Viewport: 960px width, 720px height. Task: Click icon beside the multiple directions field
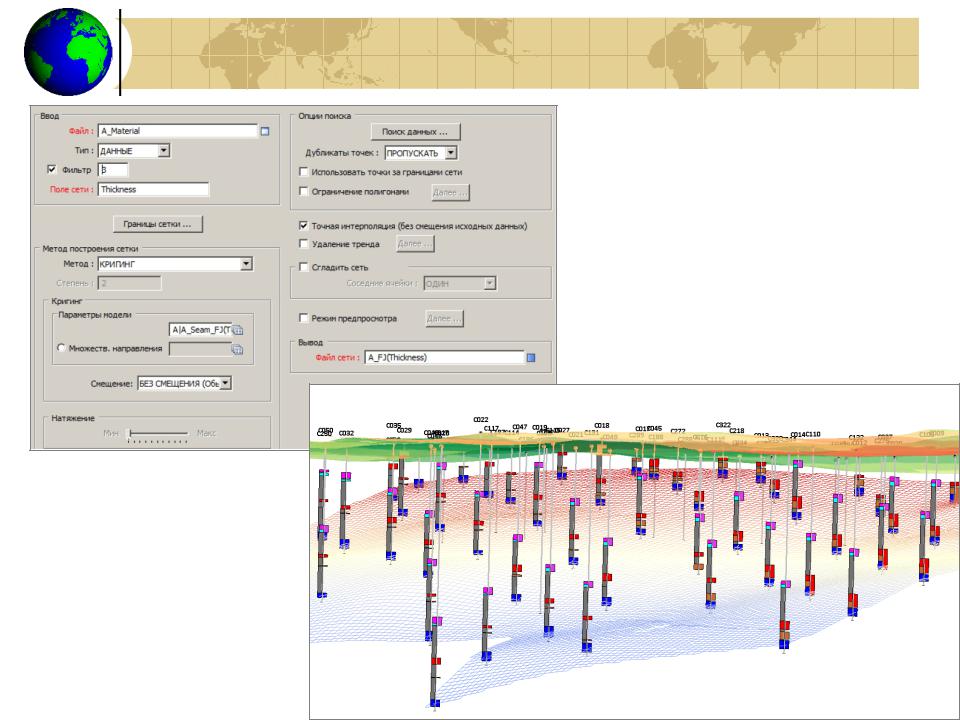click(x=237, y=349)
